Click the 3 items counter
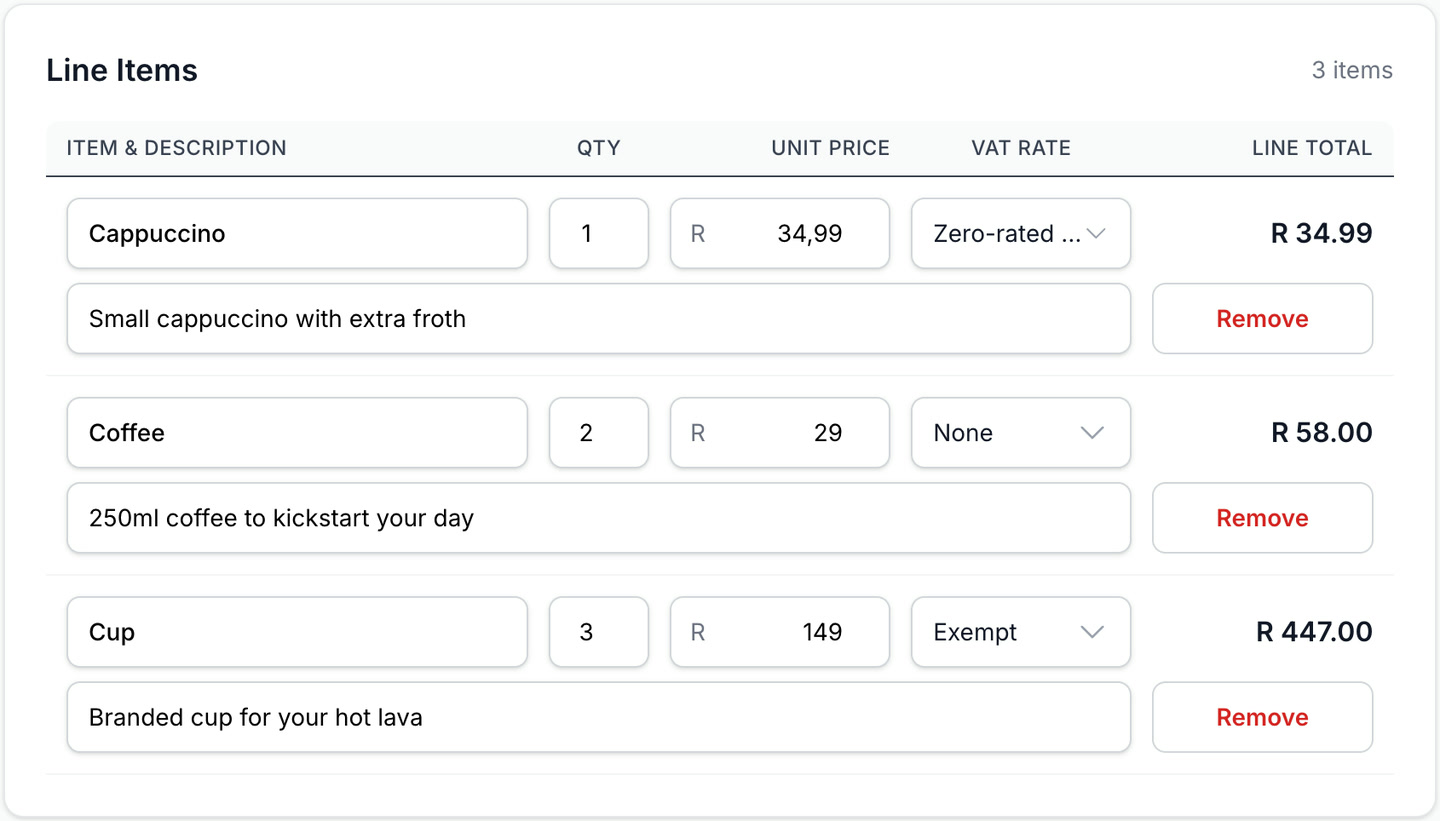Viewport: 1440px width, 821px height. [x=1352, y=70]
